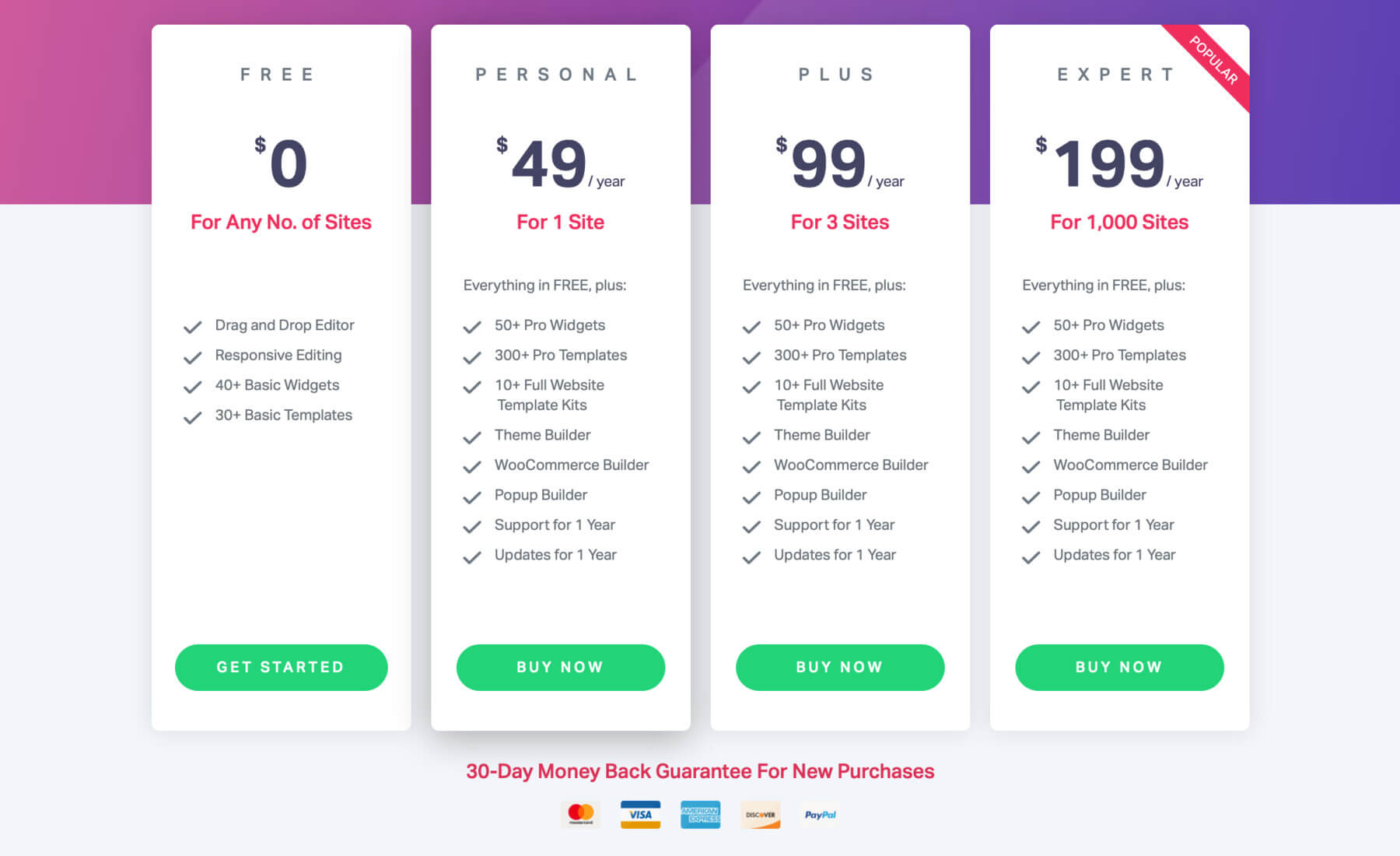Click the Plus plan title heading
The height and width of the screenshot is (856, 1400).
pyautogui.click(x=837, y=75)
